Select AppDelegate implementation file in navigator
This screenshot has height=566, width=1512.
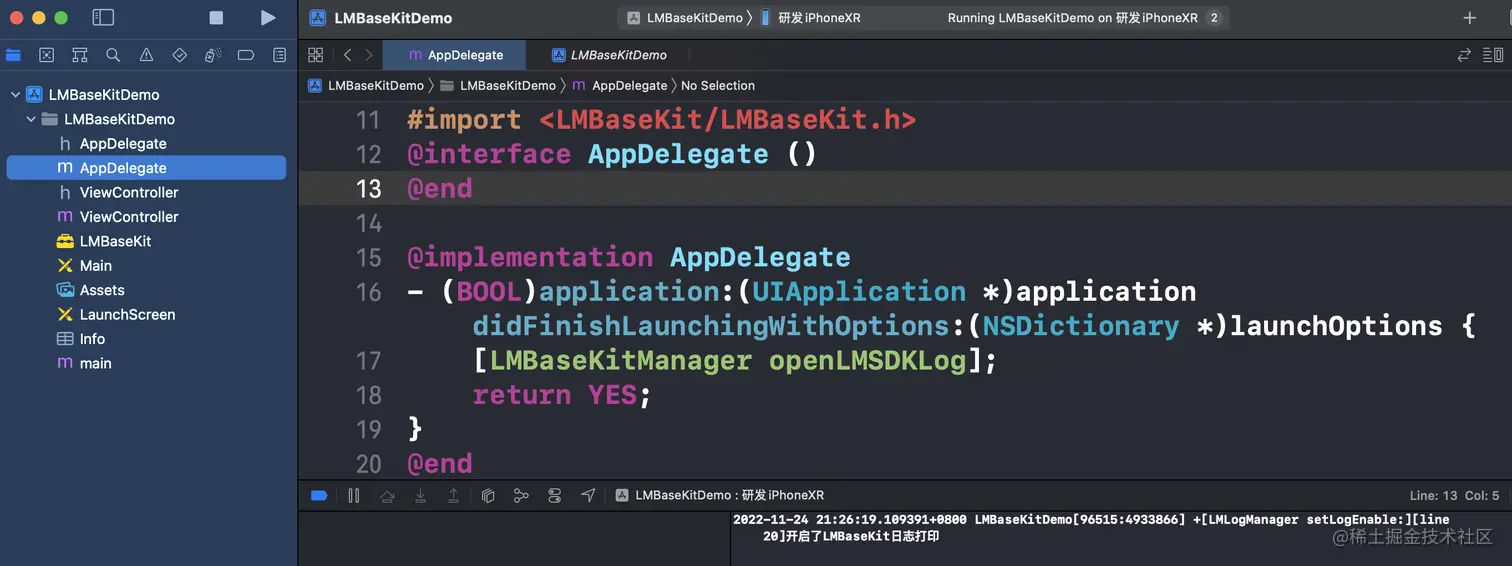pyautogui.click(x=146, y=168)
